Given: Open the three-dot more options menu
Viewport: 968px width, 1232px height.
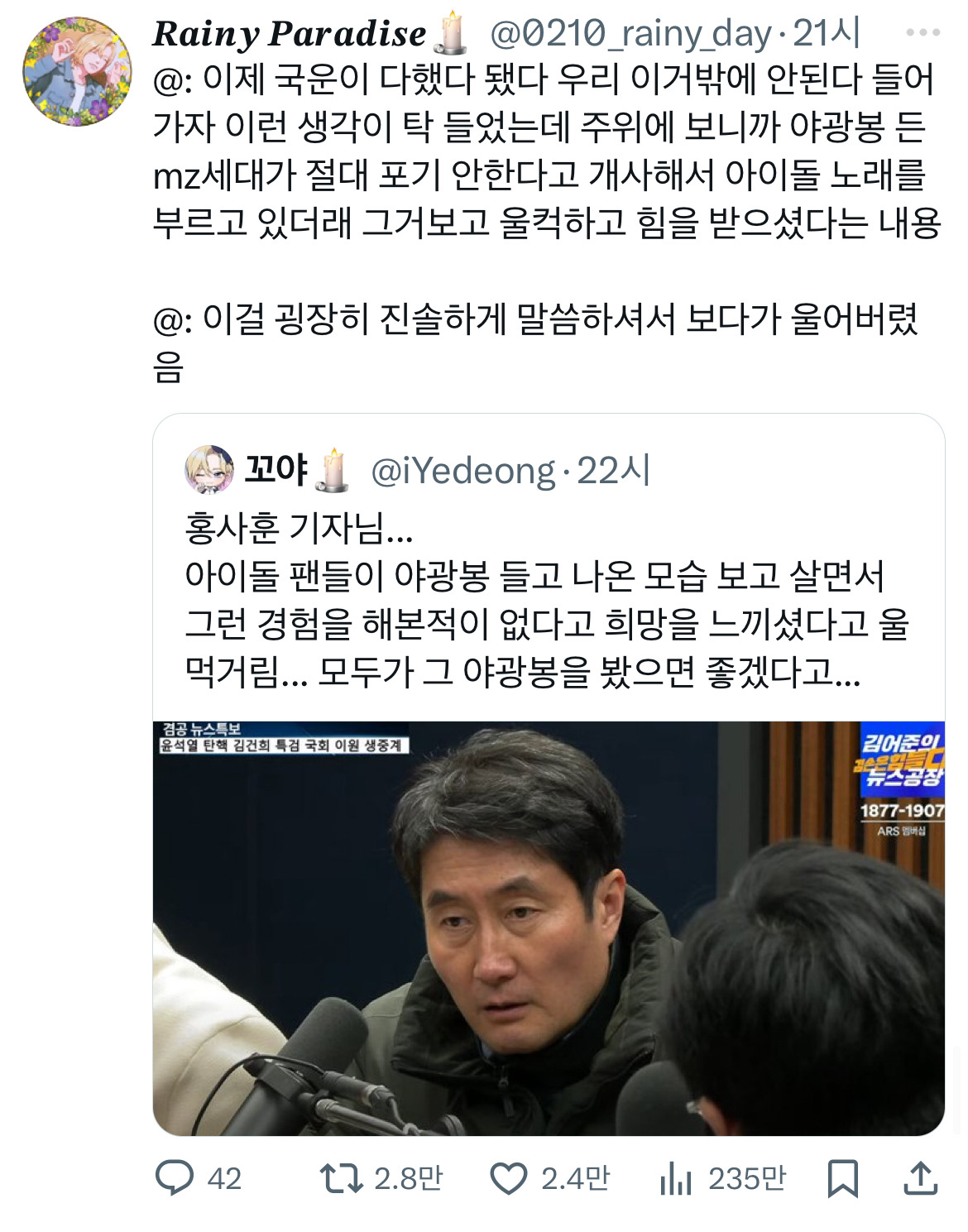Looking at the screenshot, I should point(923,33).
